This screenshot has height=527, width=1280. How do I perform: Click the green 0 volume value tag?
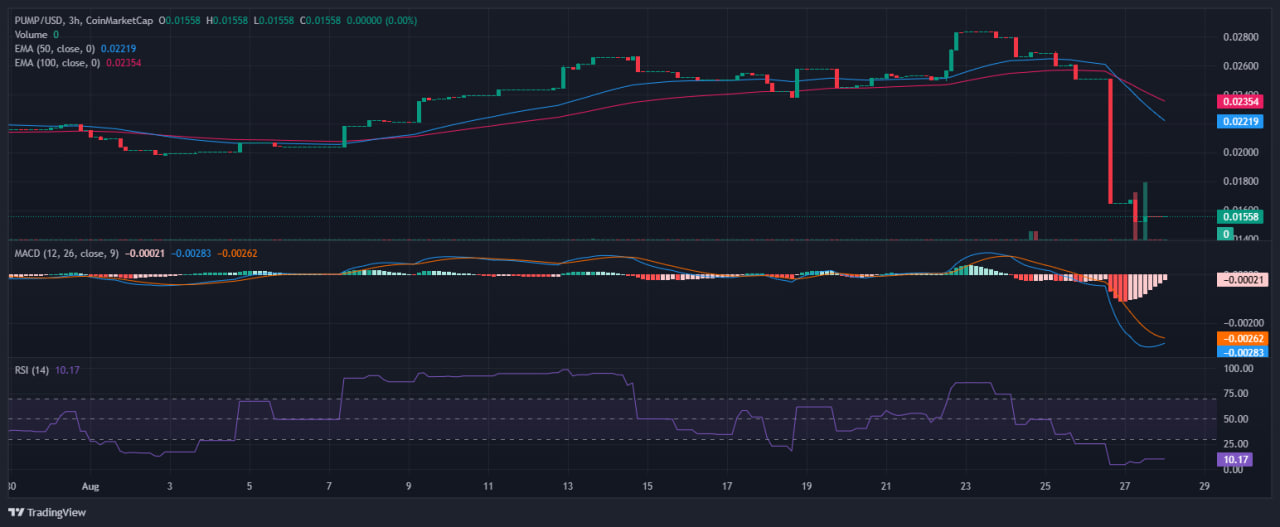point(1225,233)
